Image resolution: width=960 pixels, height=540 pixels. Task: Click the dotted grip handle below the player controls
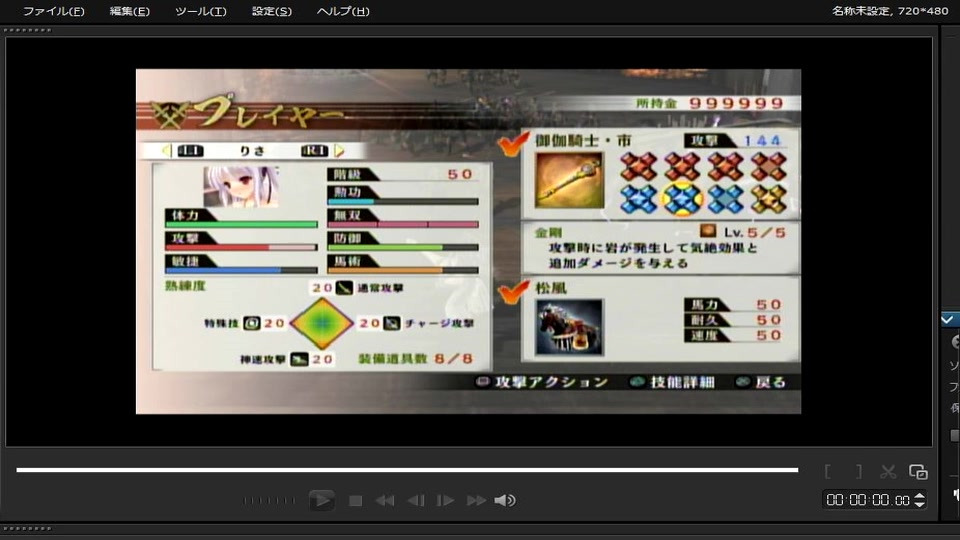tap(28, 528)
